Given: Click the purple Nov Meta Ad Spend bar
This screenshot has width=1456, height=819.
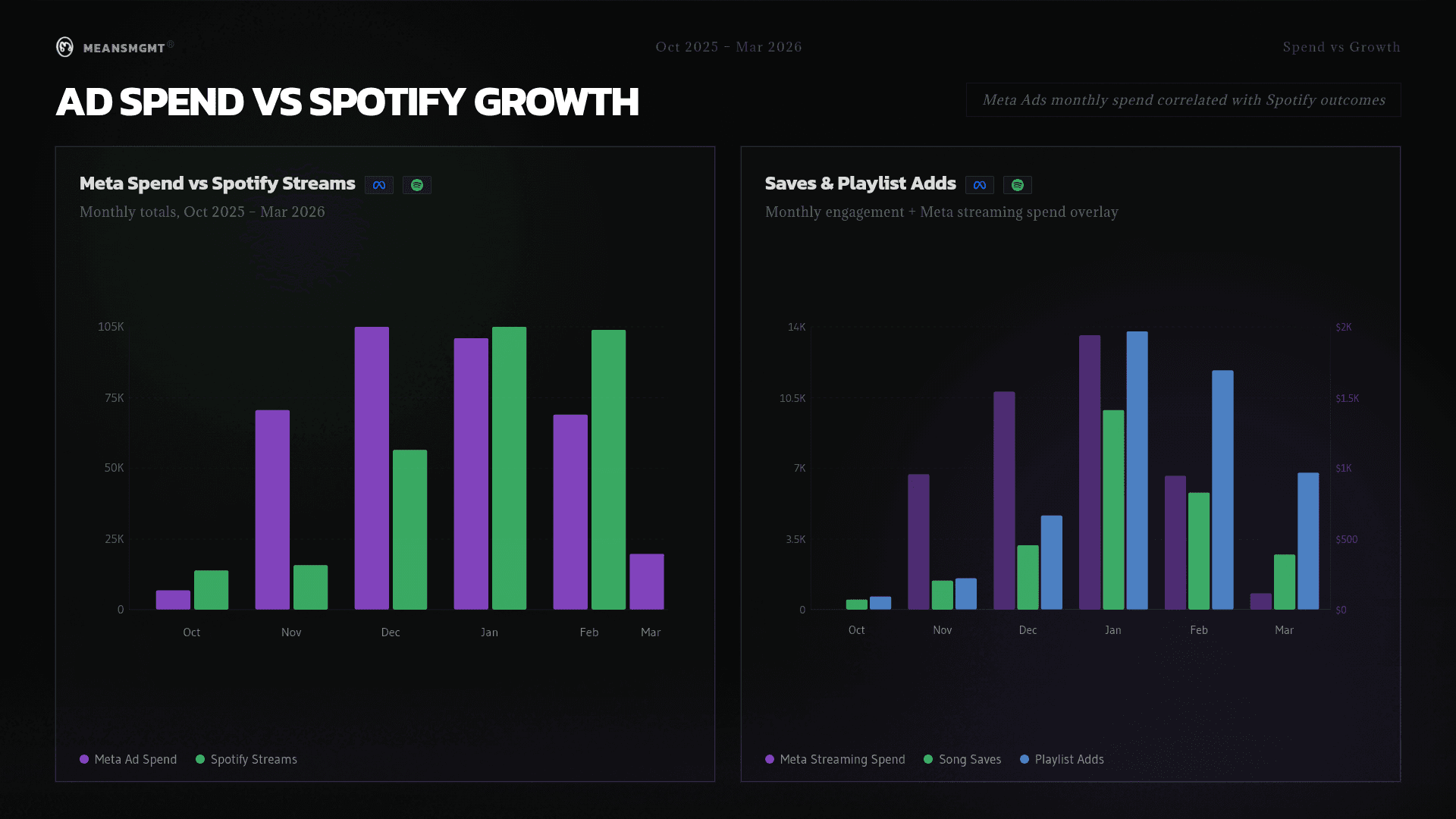Looking at the screenshot, I should tap(272, 510).
